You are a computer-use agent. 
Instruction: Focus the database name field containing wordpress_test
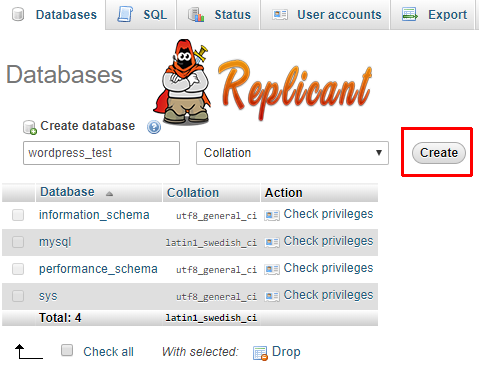[101, 153]
